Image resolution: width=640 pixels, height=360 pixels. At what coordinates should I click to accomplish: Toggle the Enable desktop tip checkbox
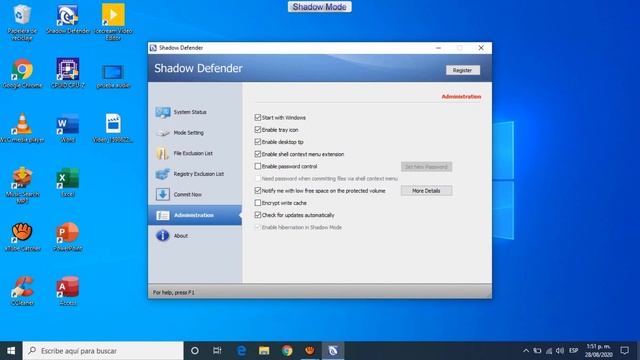pyautogui.click(x=258, y=142)
